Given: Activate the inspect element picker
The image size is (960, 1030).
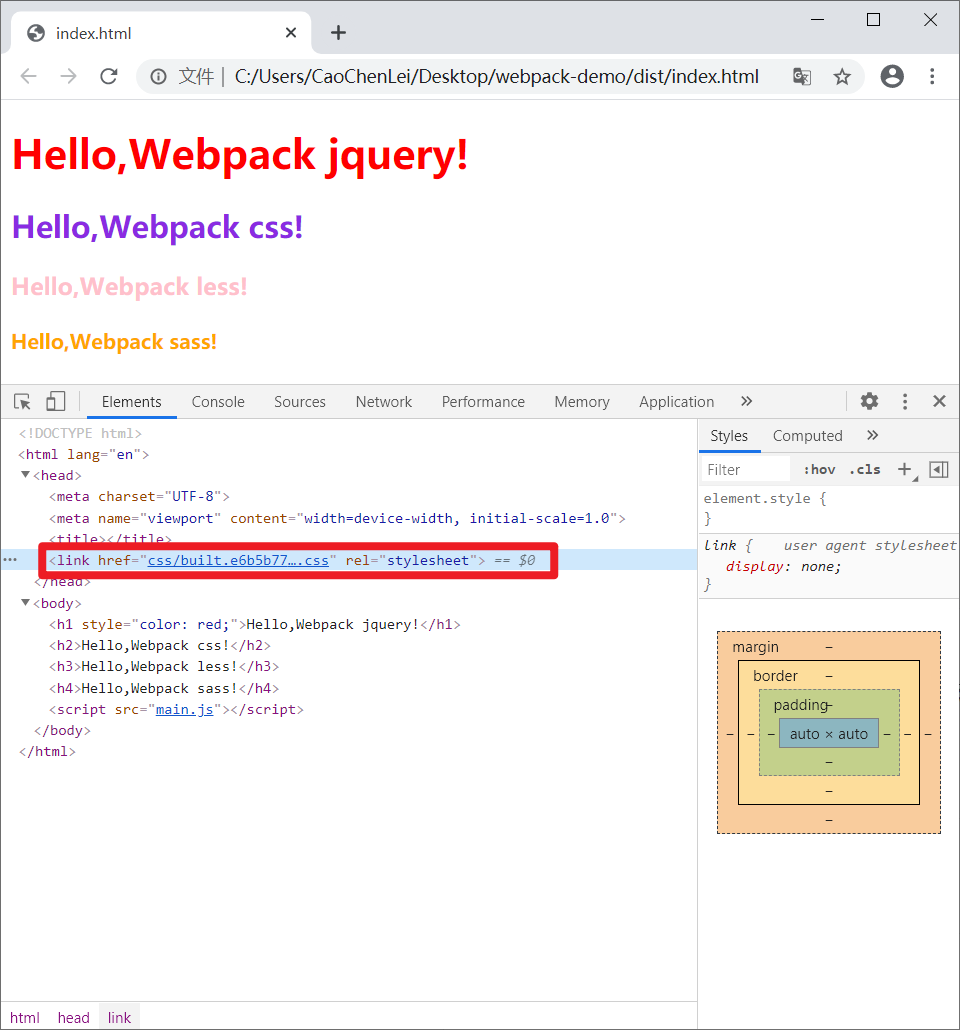Looking at the screenshot, I should click(22, 401).
